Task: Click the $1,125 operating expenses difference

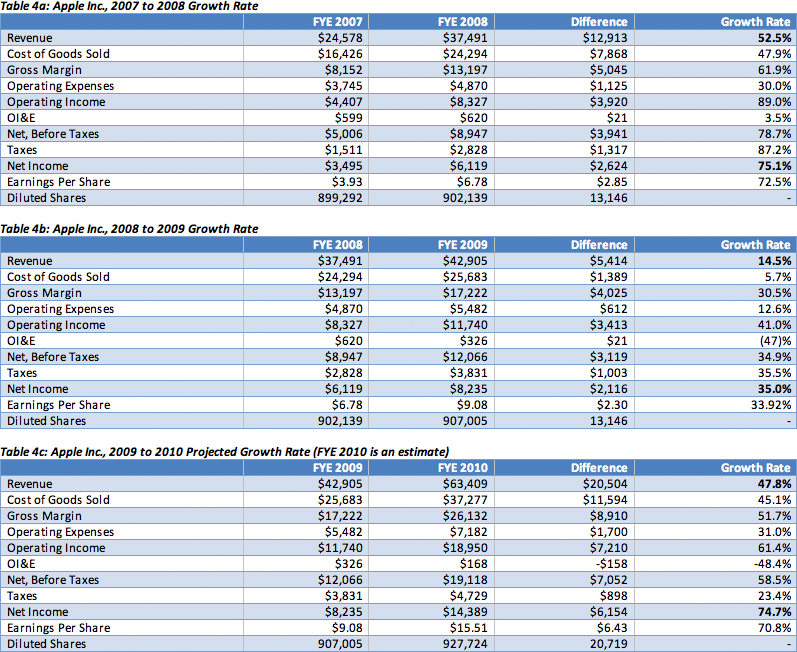Action: point(608,86)
